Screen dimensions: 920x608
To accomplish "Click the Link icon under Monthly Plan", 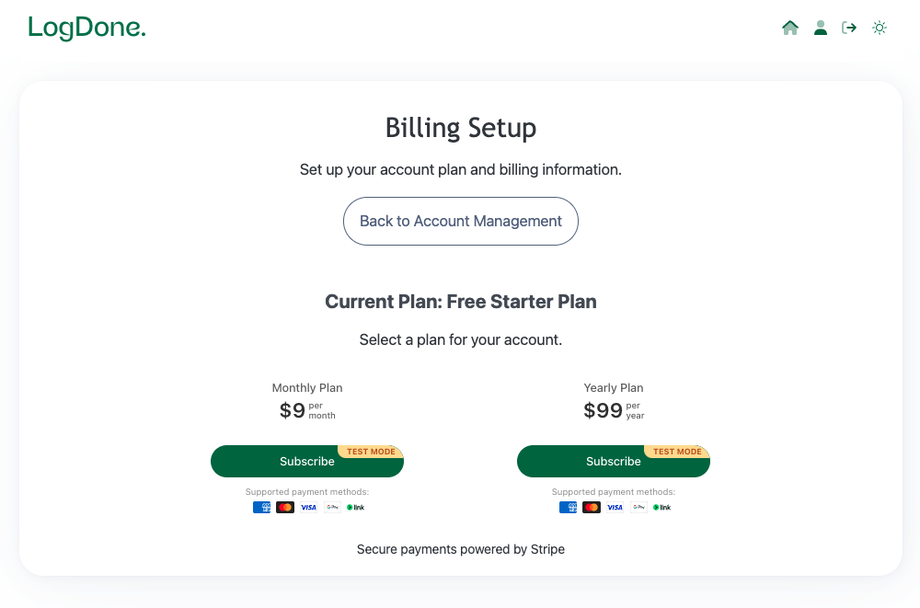I will pos(356,507).
